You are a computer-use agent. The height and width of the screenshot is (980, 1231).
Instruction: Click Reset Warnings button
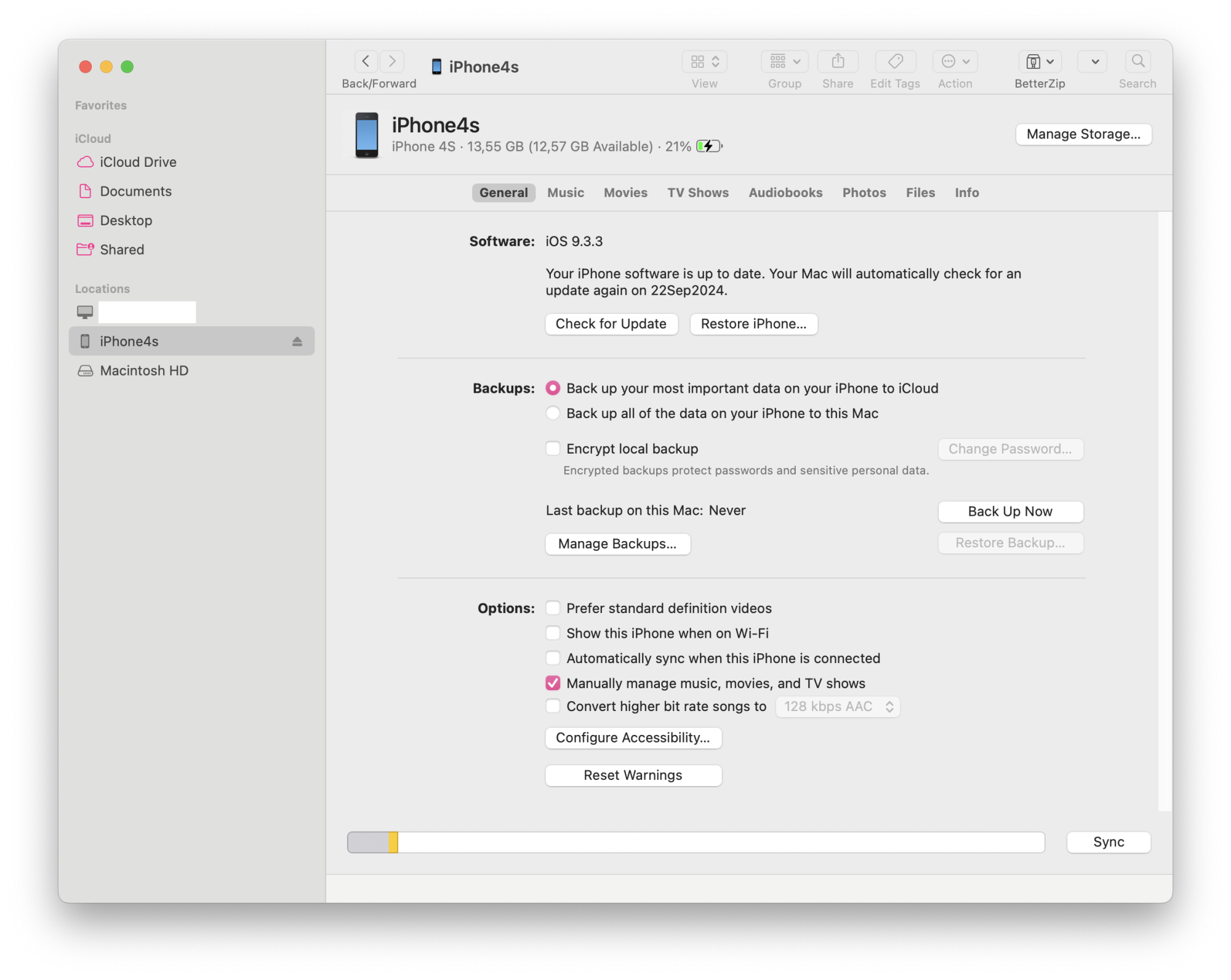(633, 776)
